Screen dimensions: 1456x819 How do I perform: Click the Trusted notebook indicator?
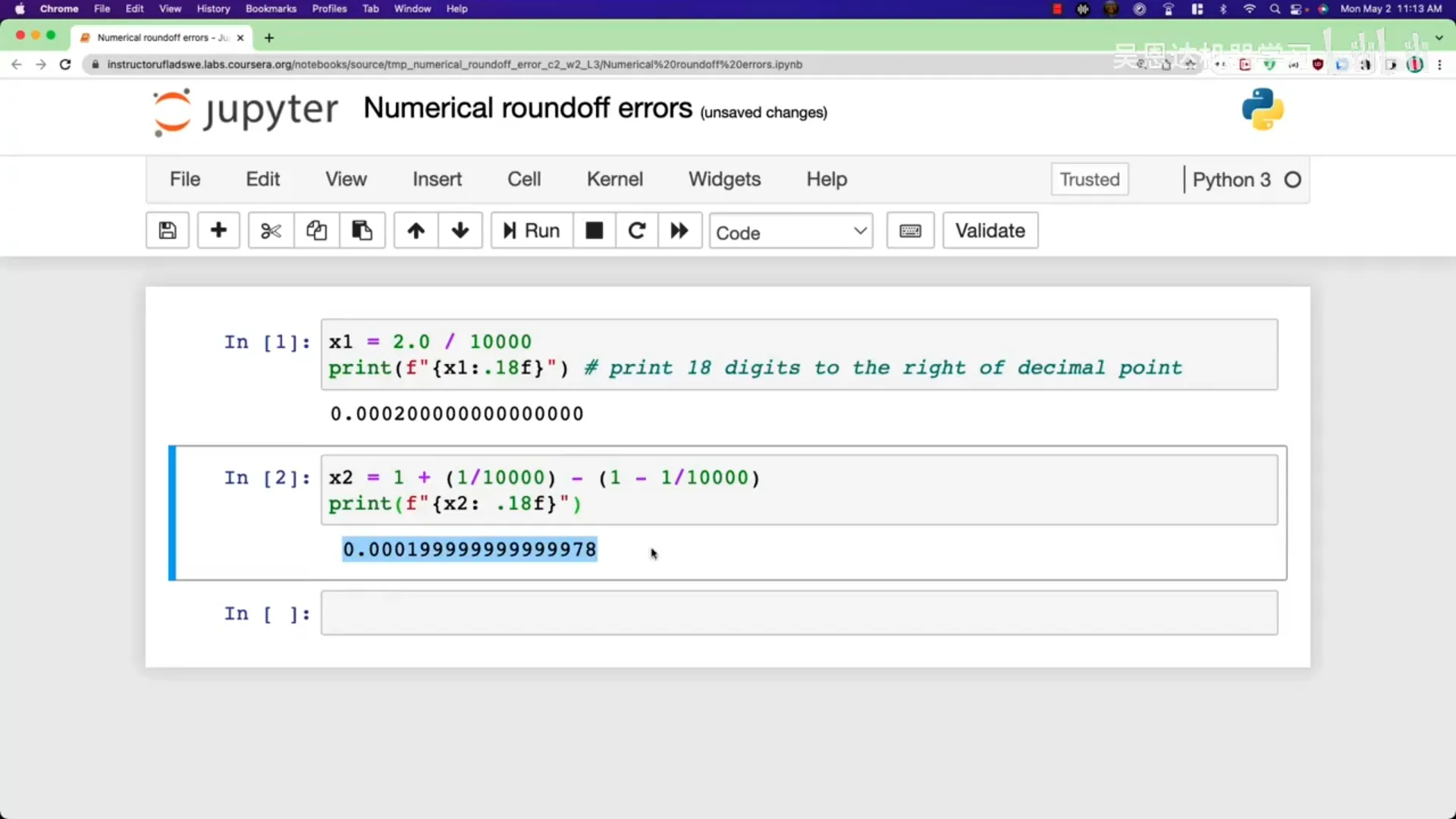pyautogui.click(x=1090, y=180)
